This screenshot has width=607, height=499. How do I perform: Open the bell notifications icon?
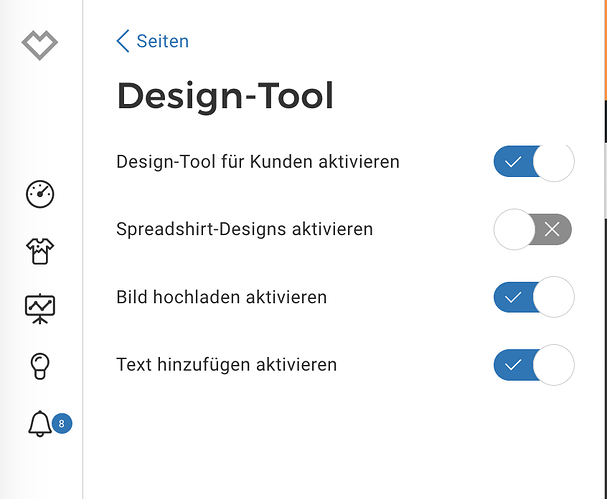(x=40, y=424)
